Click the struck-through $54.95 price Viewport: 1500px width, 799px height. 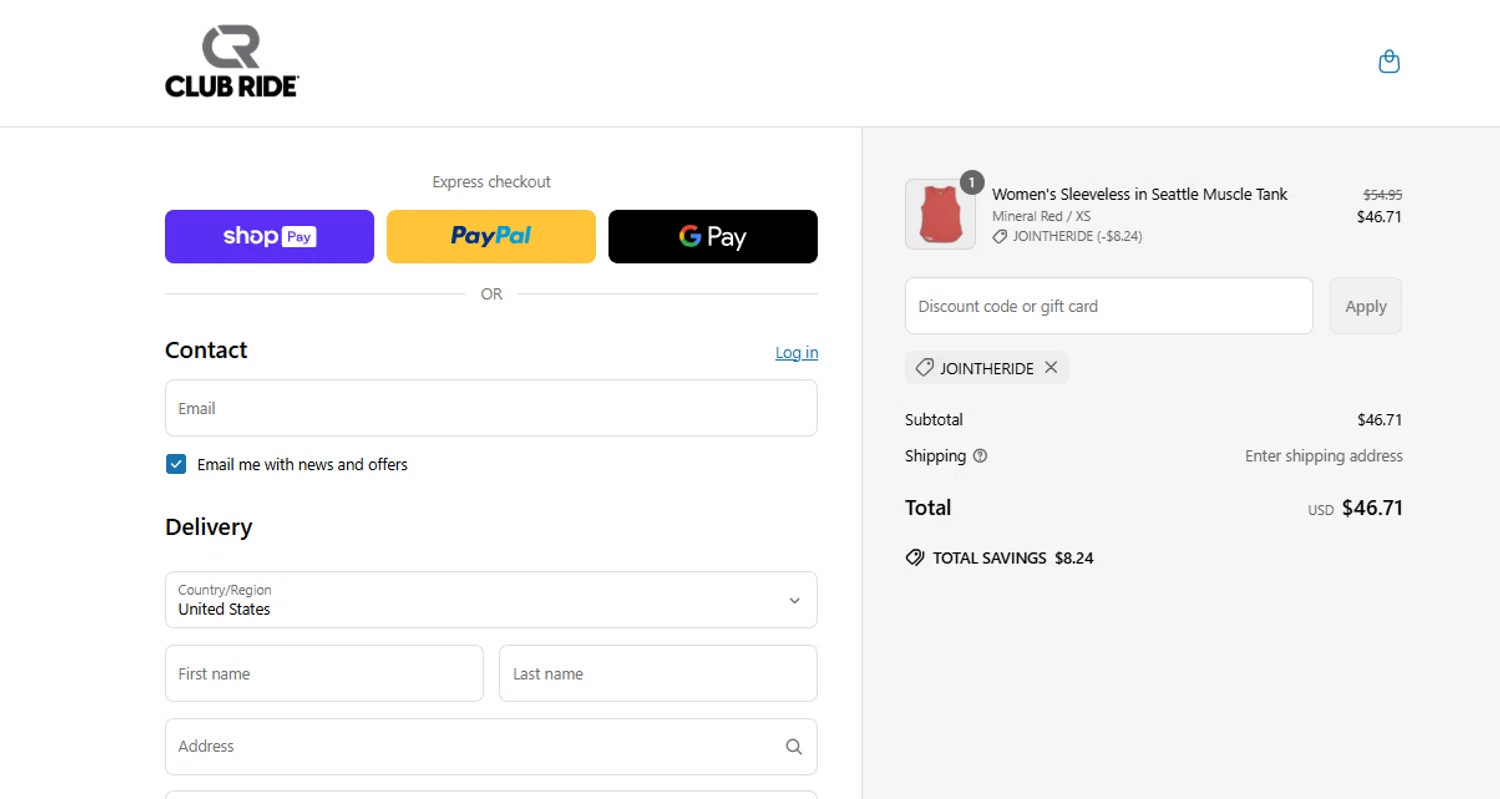click(x=1383, y=195)
